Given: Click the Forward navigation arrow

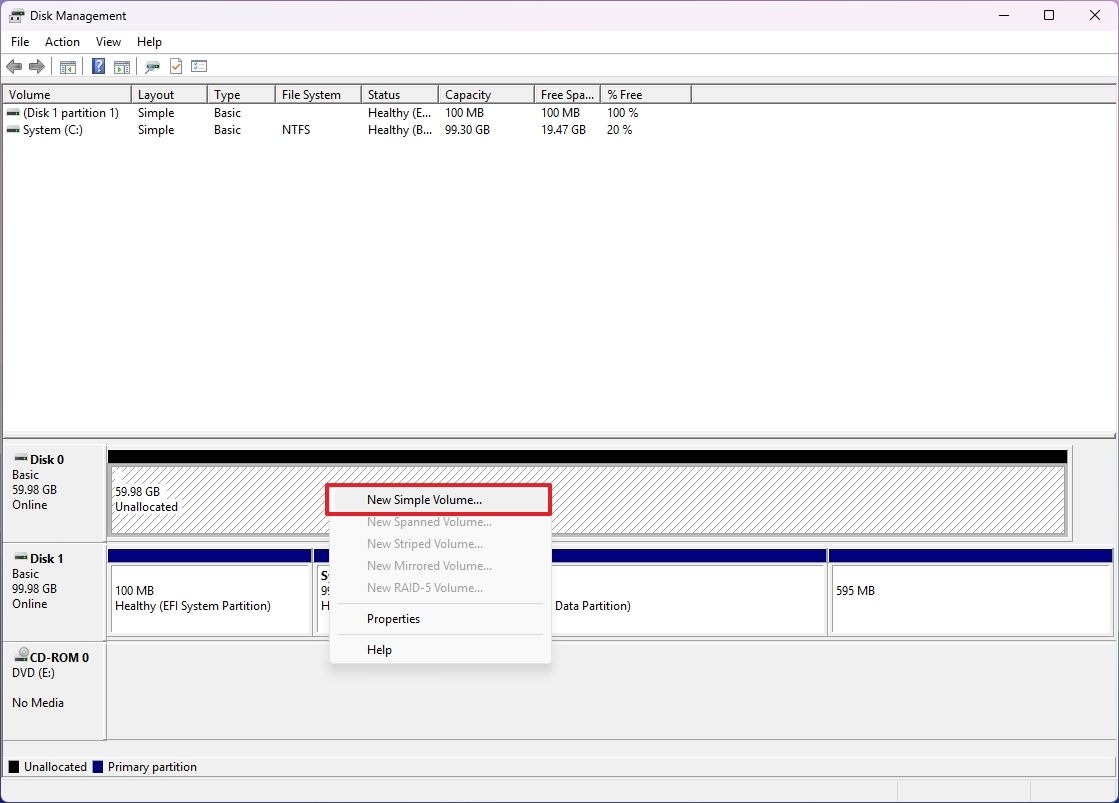Looking at the screenshot, I should click(x=38, y=66).
